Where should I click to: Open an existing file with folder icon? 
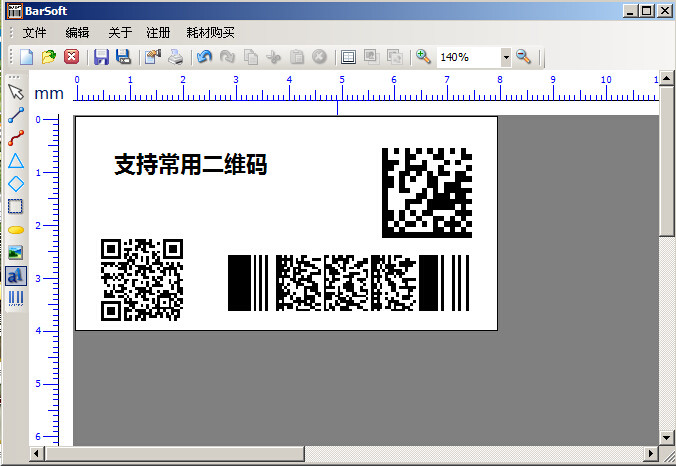coord(49,57)
